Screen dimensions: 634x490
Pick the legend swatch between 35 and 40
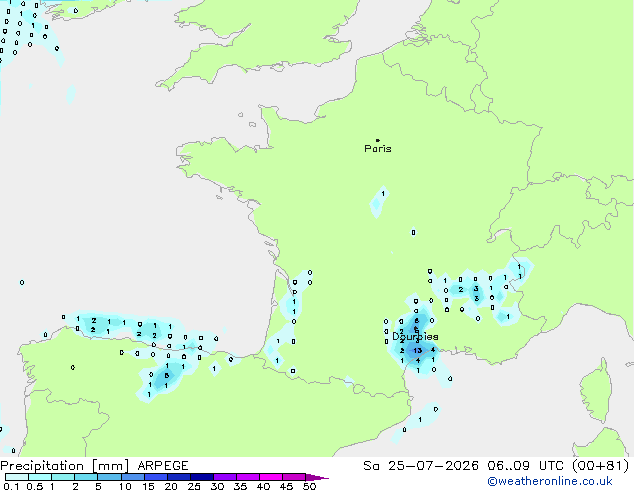[248, 477]
